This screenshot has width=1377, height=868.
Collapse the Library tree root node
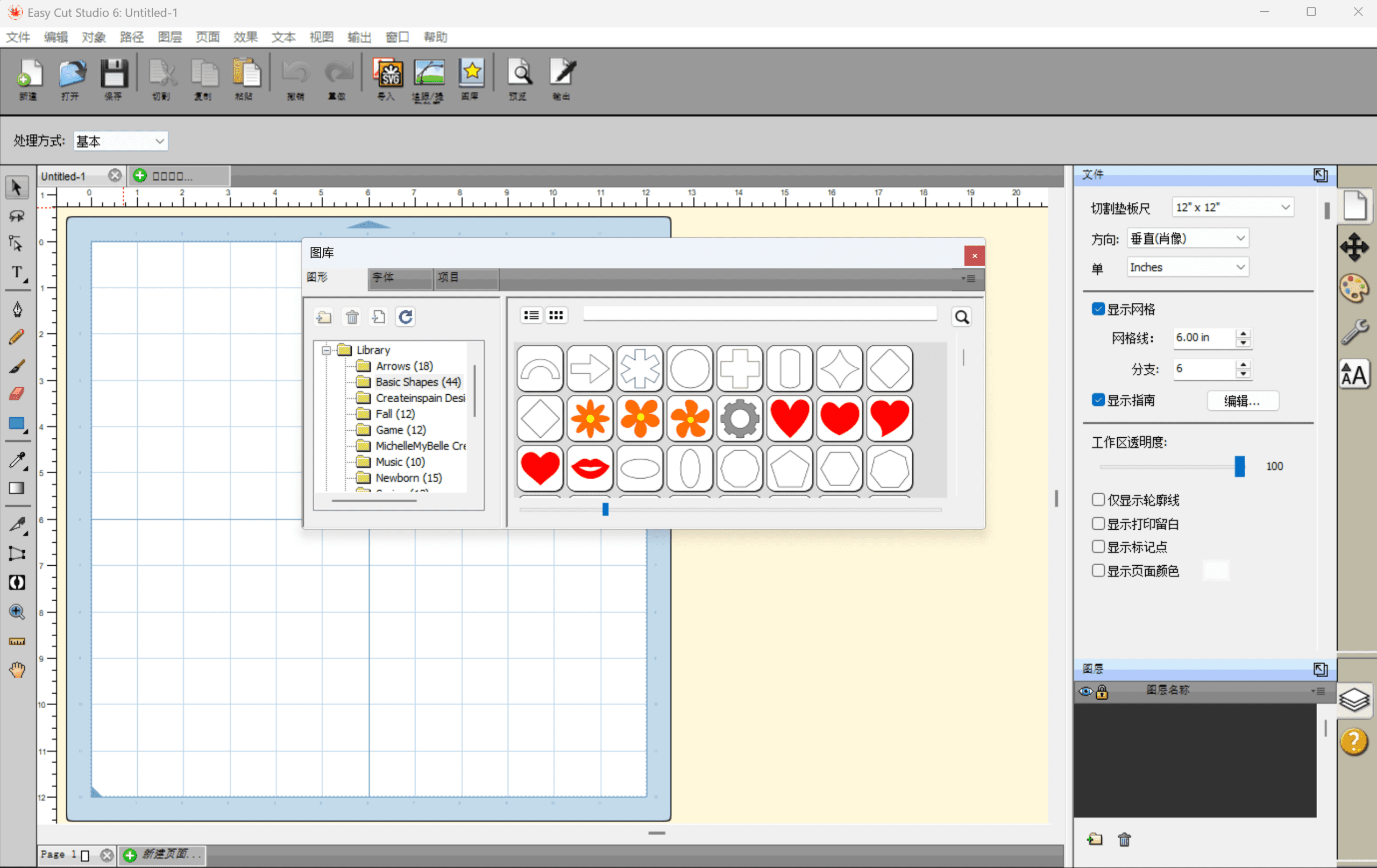326,350
